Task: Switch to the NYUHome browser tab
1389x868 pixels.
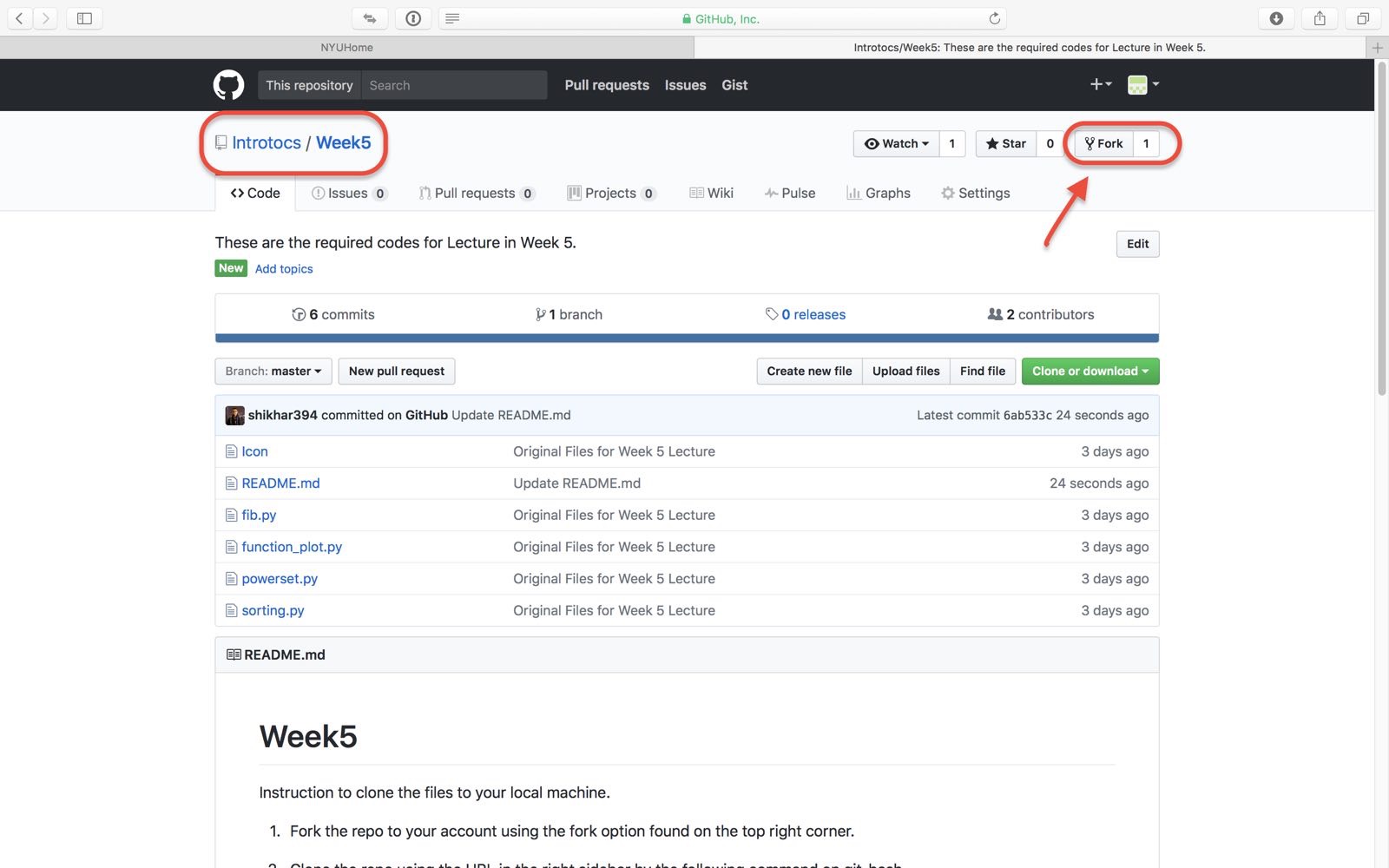Action: [x=347, y=48]
